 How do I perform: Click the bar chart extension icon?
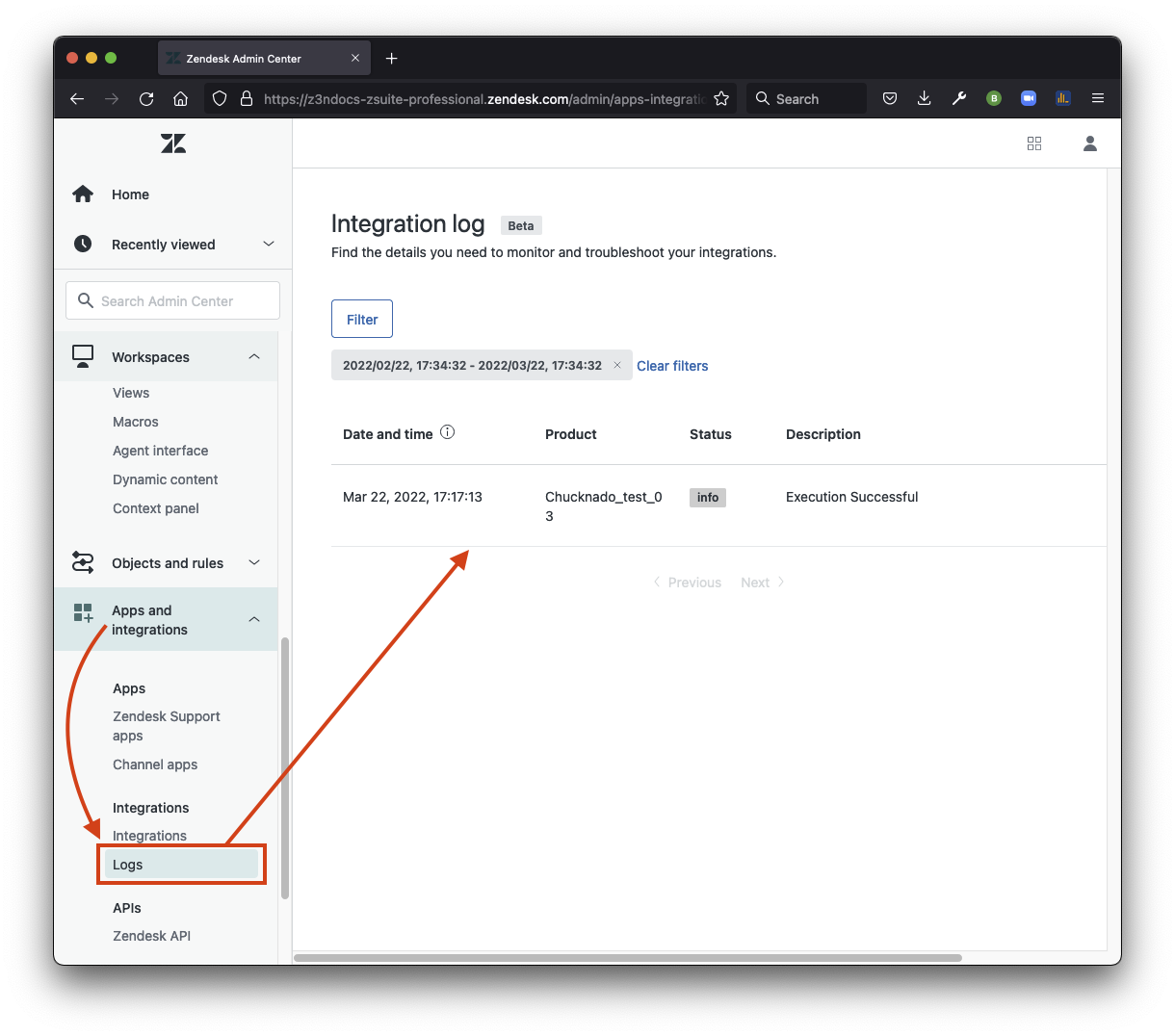tap(1063, 98)
